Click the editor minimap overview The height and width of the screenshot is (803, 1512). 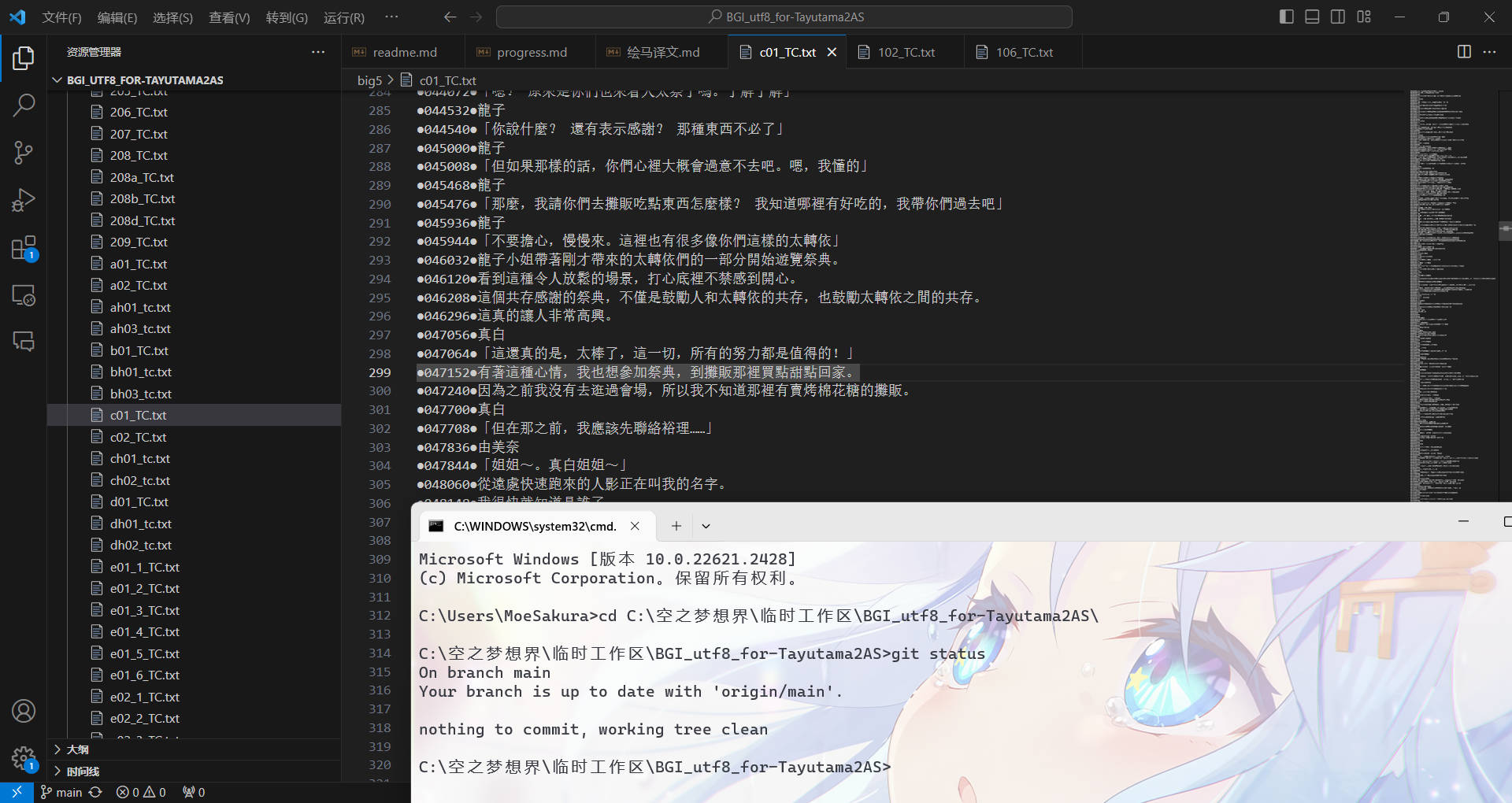click(1453, 295)
